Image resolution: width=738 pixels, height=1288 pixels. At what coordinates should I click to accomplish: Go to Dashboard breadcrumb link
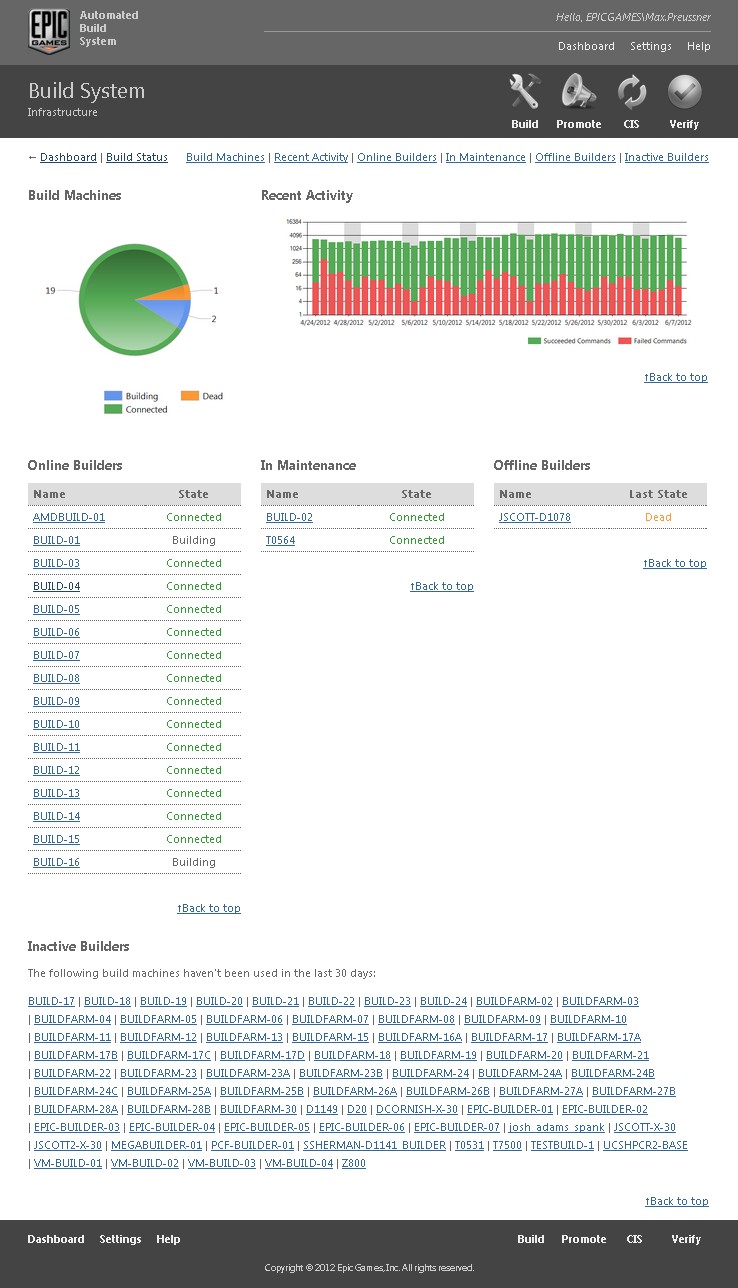point(68,157)
